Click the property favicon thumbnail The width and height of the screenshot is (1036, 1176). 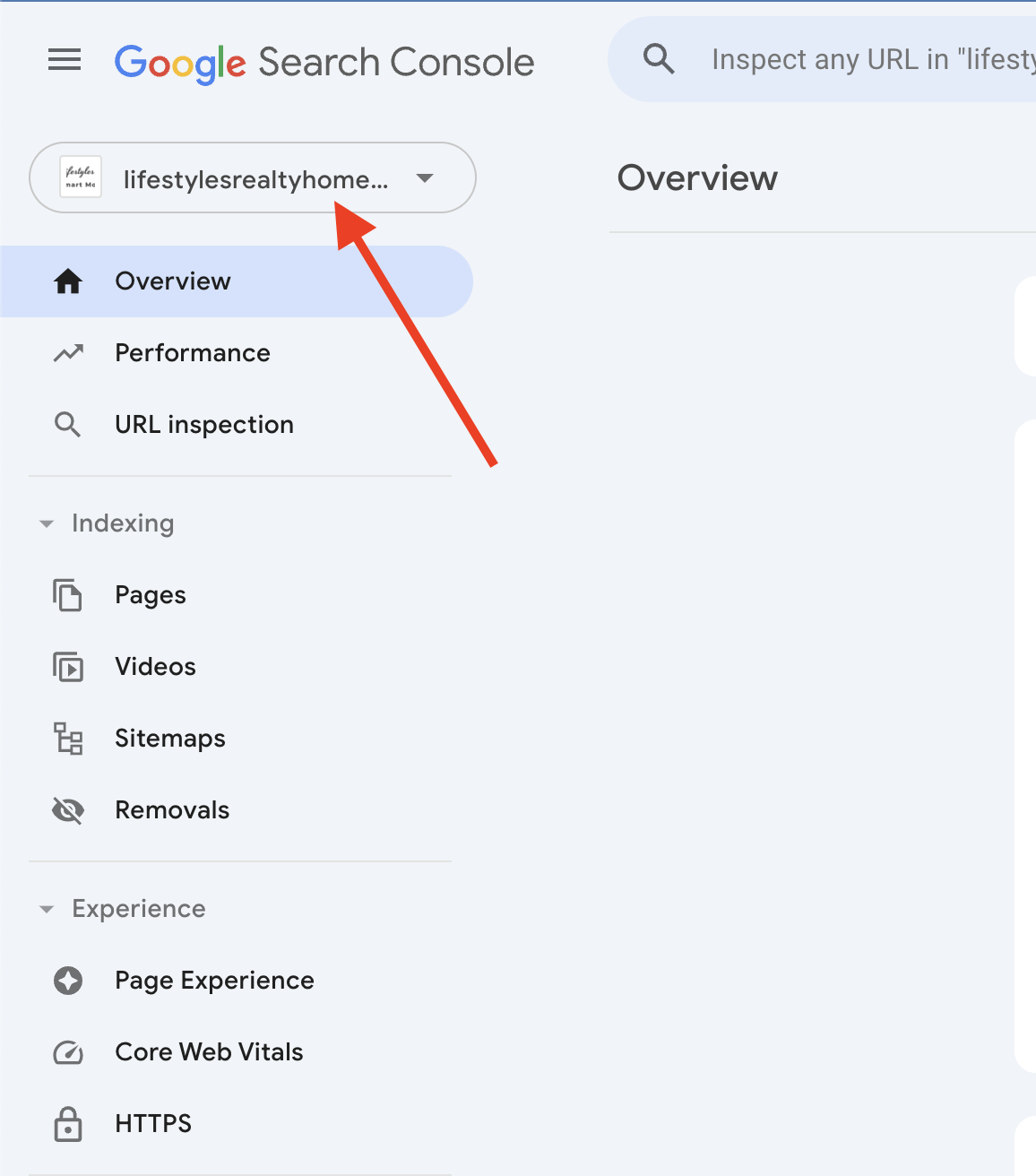pos(81,177)
